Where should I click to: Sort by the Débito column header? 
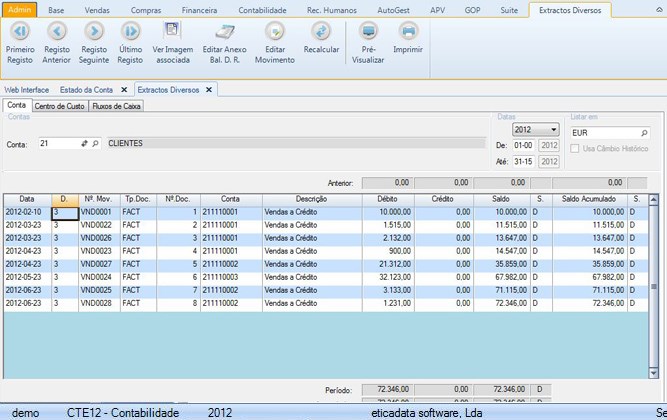click(387, 199)
